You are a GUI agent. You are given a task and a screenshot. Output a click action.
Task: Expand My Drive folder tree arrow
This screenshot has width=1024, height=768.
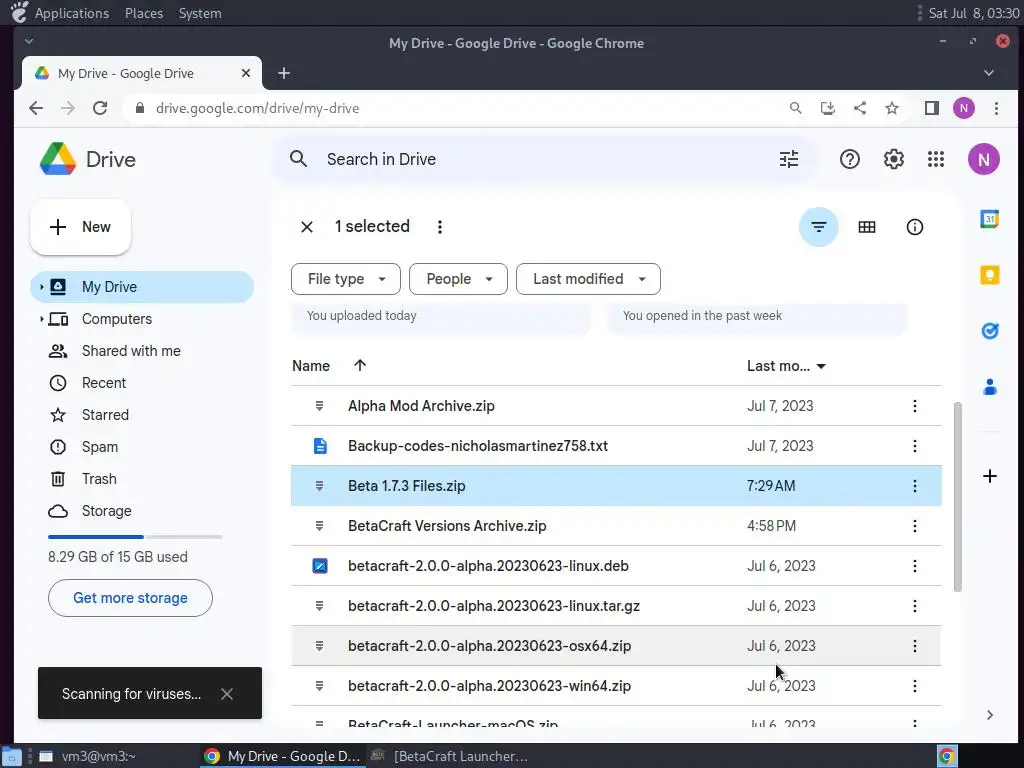(41, 287)
